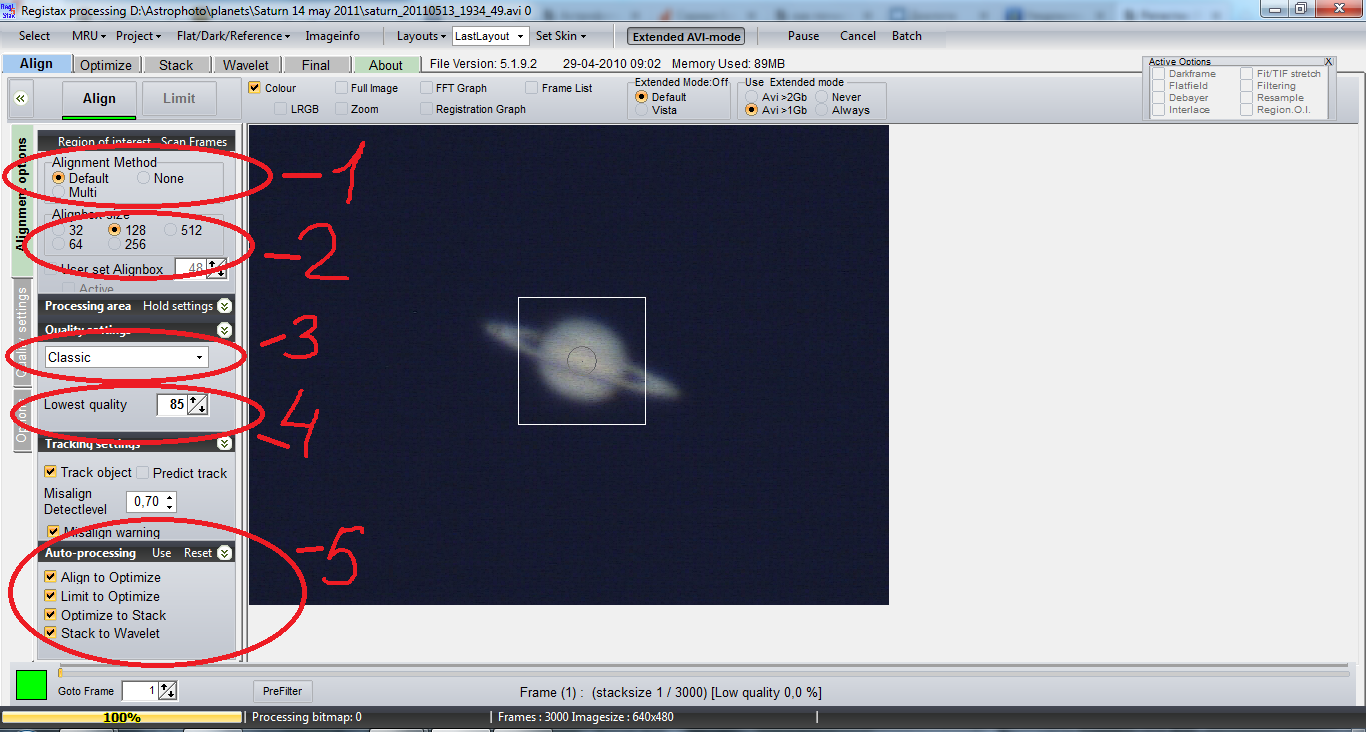Collapse the side panel with double-arrow icon

(21, 99)
